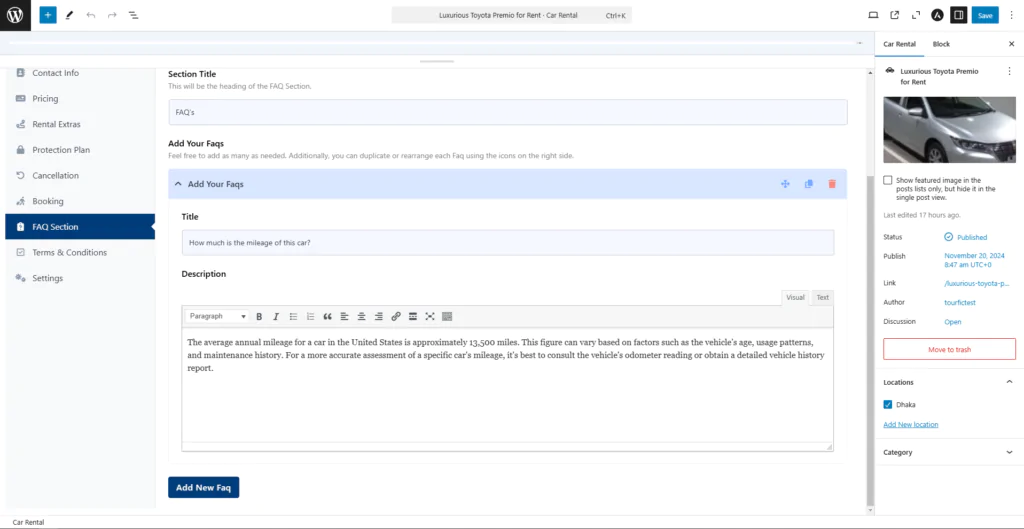Change the author tourfictest
1024x529 pixels.
coord(961,302)
